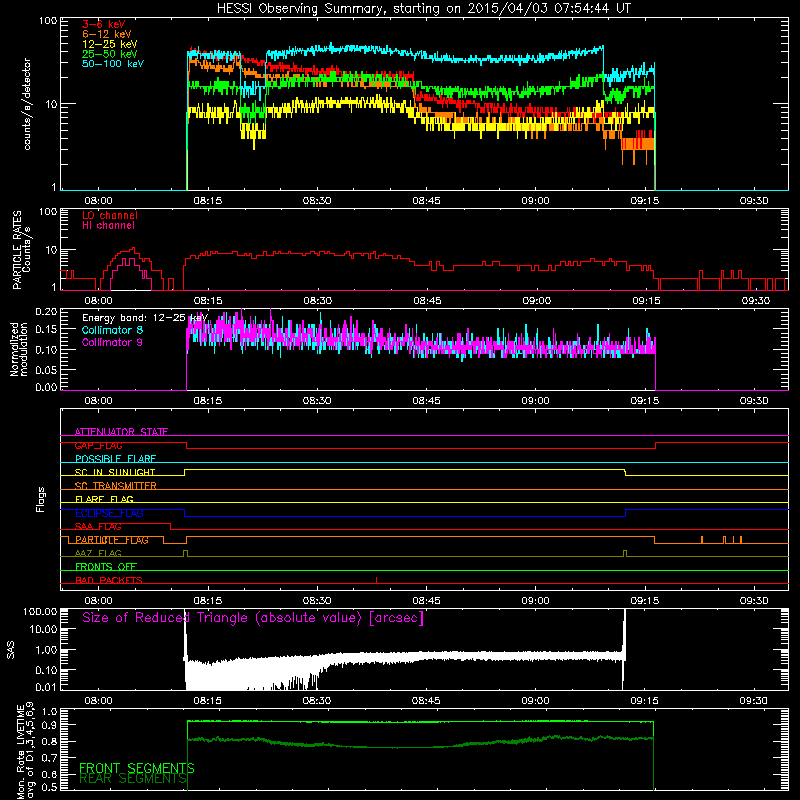800x800 pixels.
Task: Click the SC_IN_SUNLIGHT flag label
Action: coord(115,472)
